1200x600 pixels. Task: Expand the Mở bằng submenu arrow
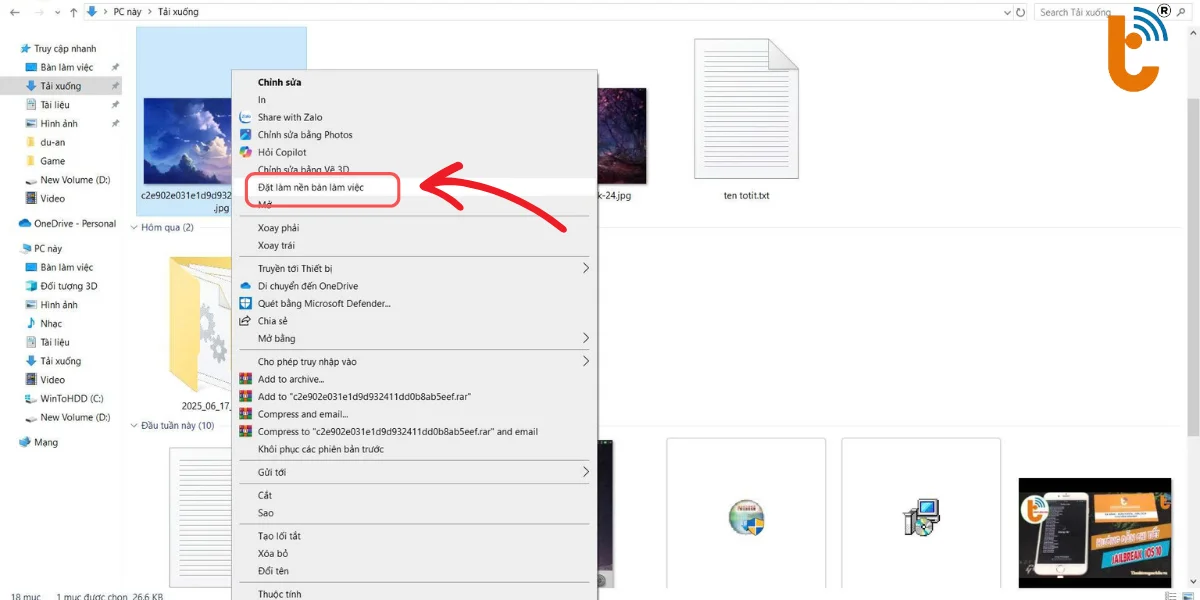coord(586,338)
